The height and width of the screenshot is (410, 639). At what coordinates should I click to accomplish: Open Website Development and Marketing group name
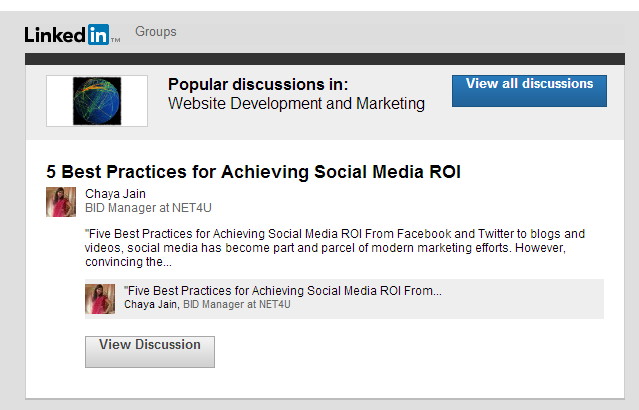coord(296,104)
